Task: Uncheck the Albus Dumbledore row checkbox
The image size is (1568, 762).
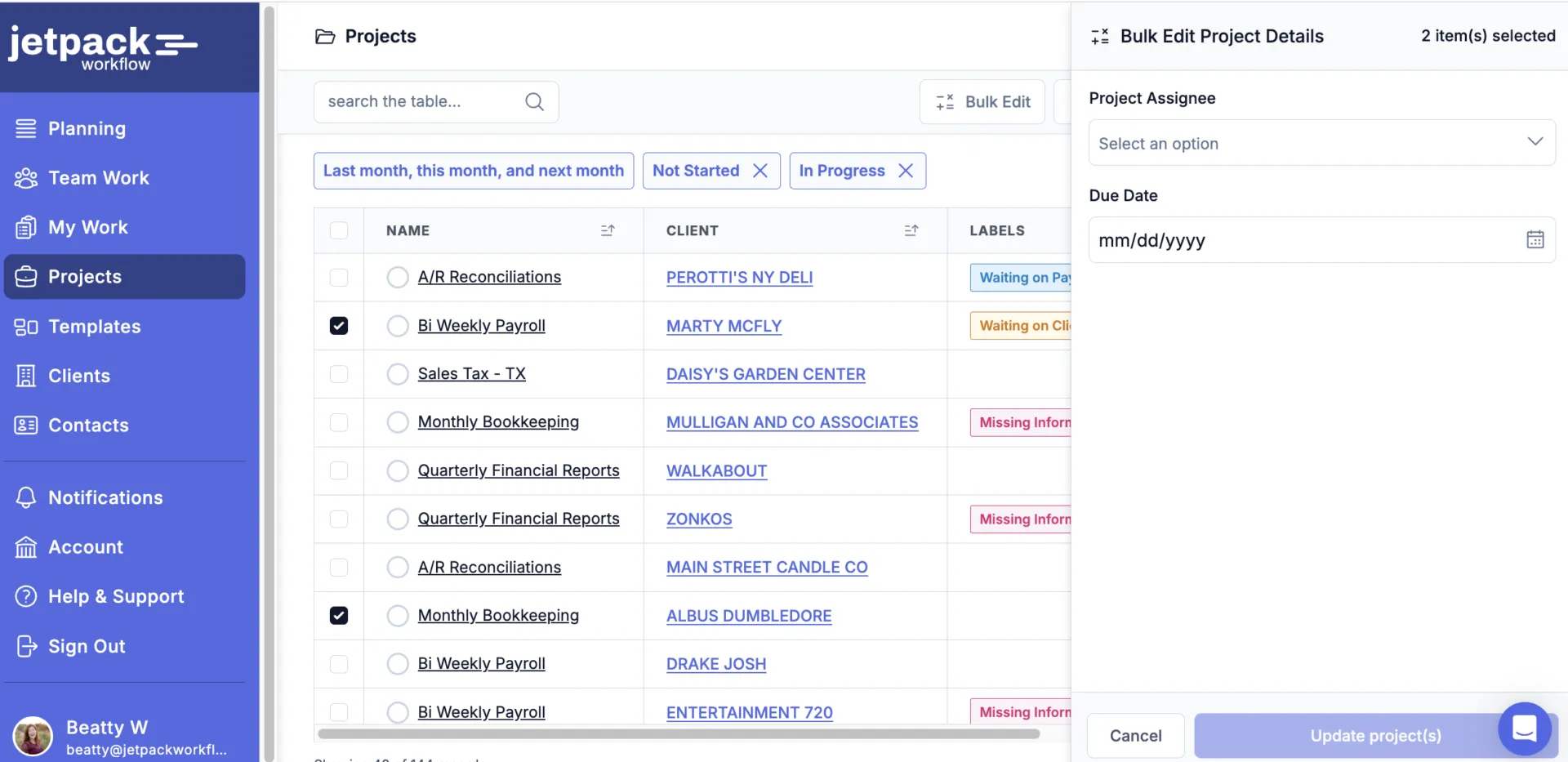Action: pyautogui.click(x=339, y=615)
